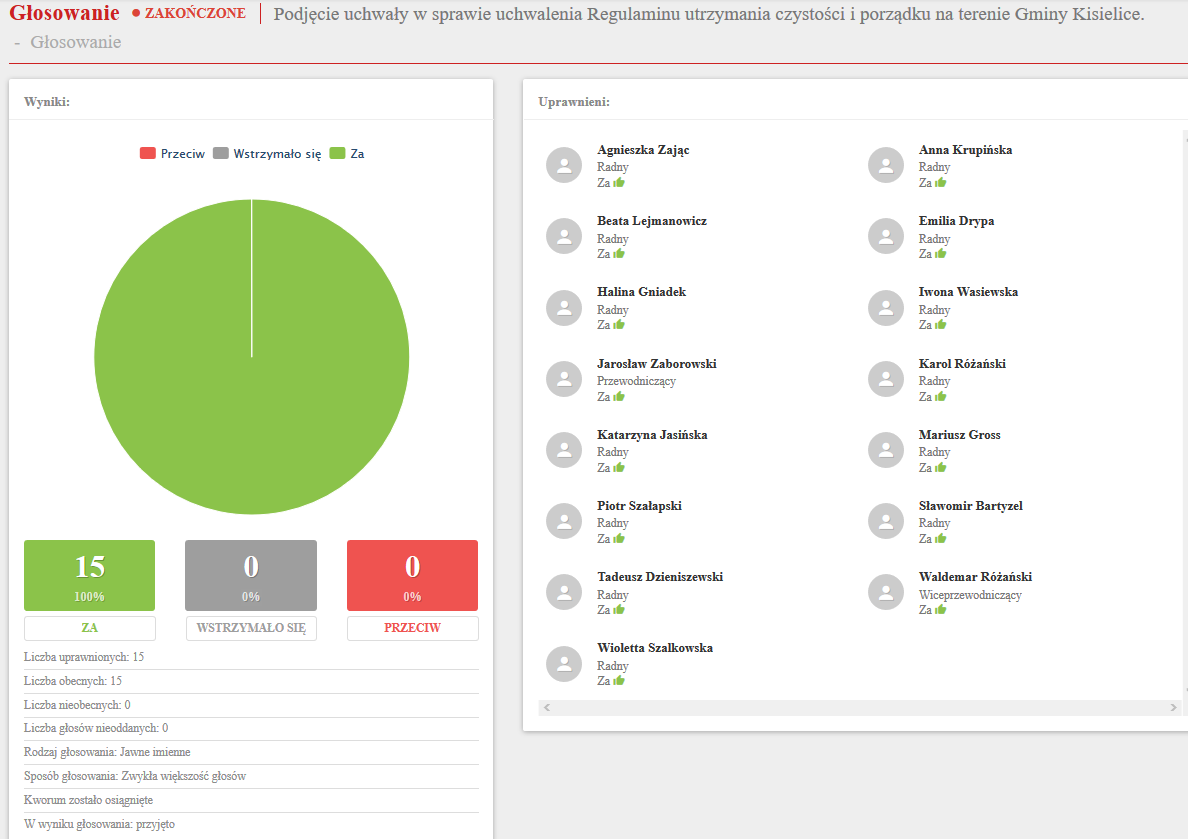Click Wioletta Szalkowska's avatar icon
Screen dimensions: 1188x839
(564, 664)
